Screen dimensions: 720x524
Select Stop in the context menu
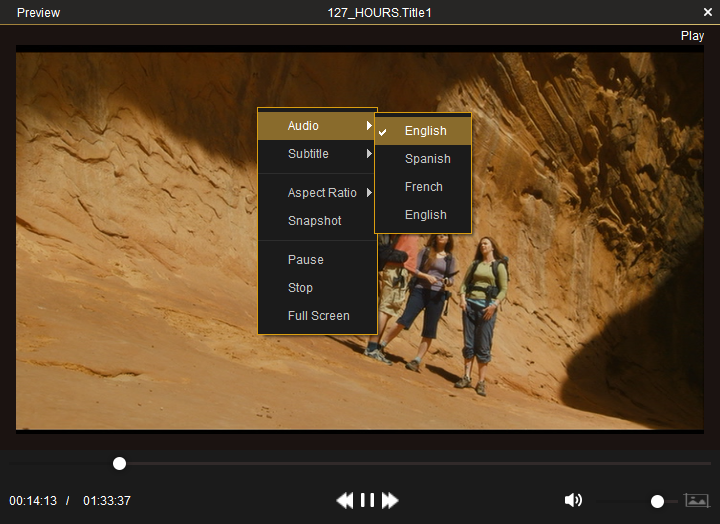coord(317,288)
